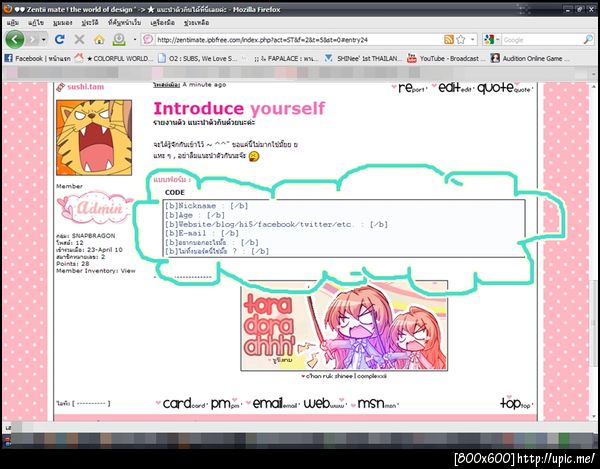Open the first menu in menu bar (File)
The width and height of the screenshot is (600, 469).
point(13,23)
